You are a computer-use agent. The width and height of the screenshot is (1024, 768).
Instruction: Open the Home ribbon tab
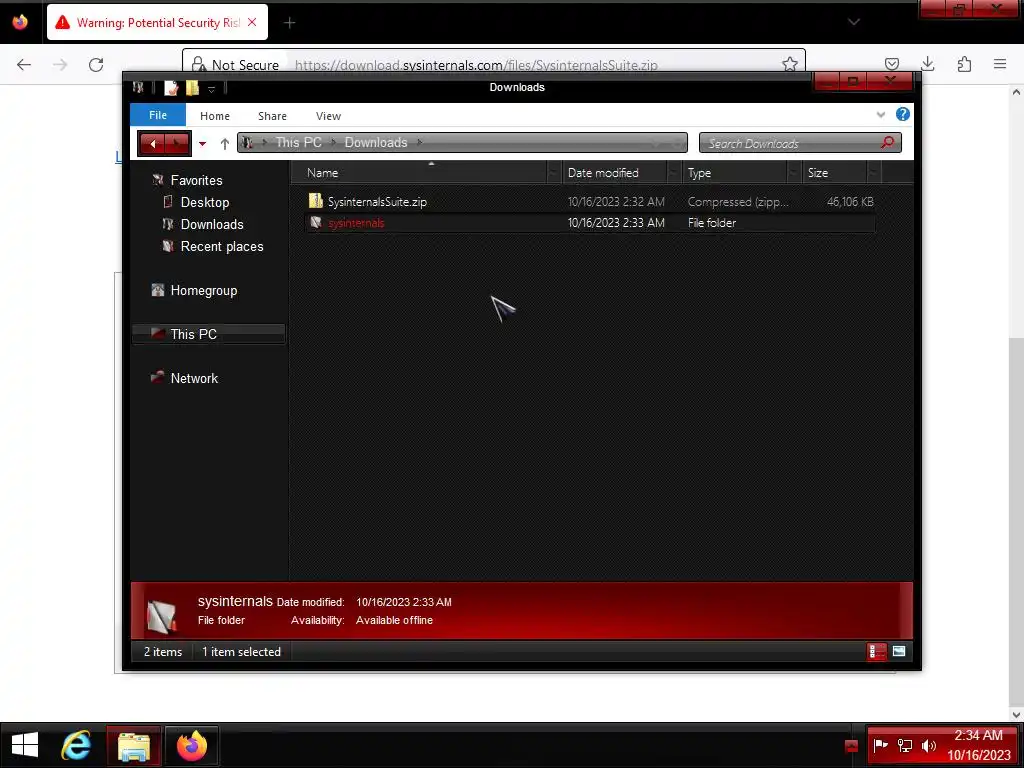[215, 116]
